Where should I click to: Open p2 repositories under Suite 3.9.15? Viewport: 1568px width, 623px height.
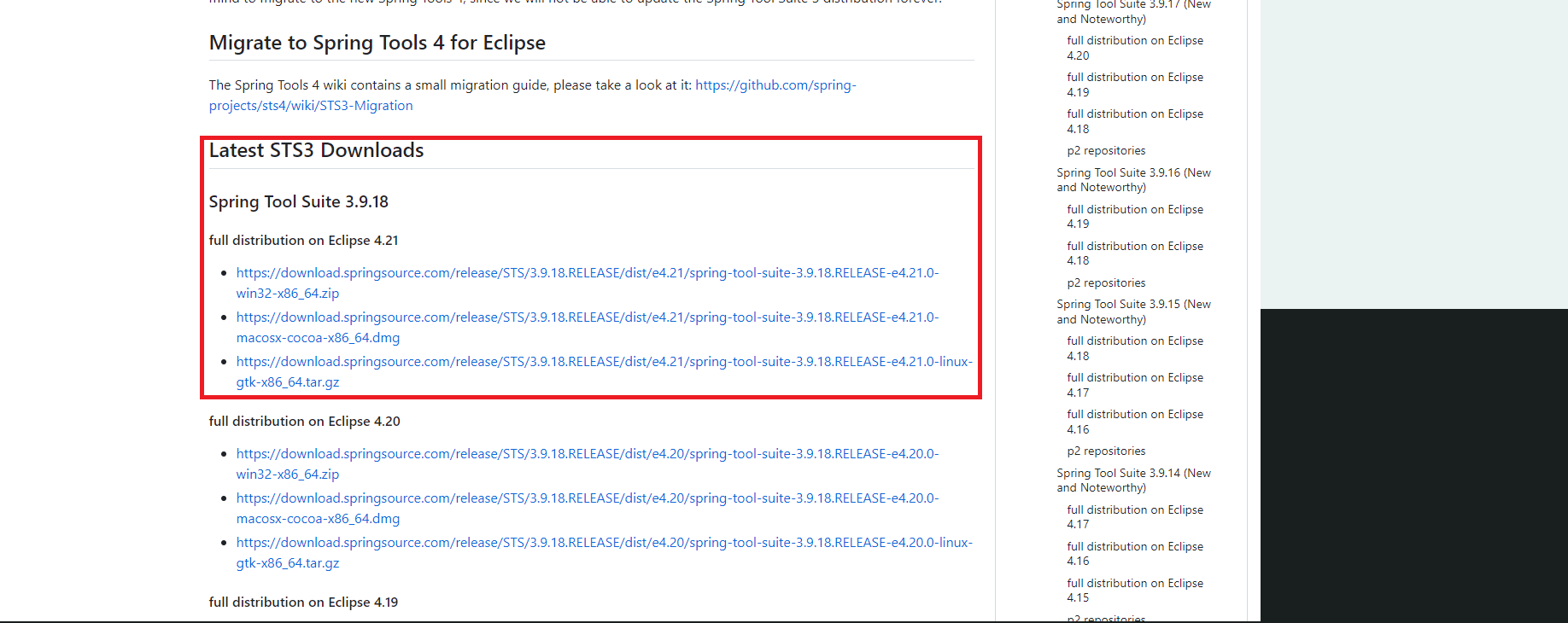coord(1106,451)
